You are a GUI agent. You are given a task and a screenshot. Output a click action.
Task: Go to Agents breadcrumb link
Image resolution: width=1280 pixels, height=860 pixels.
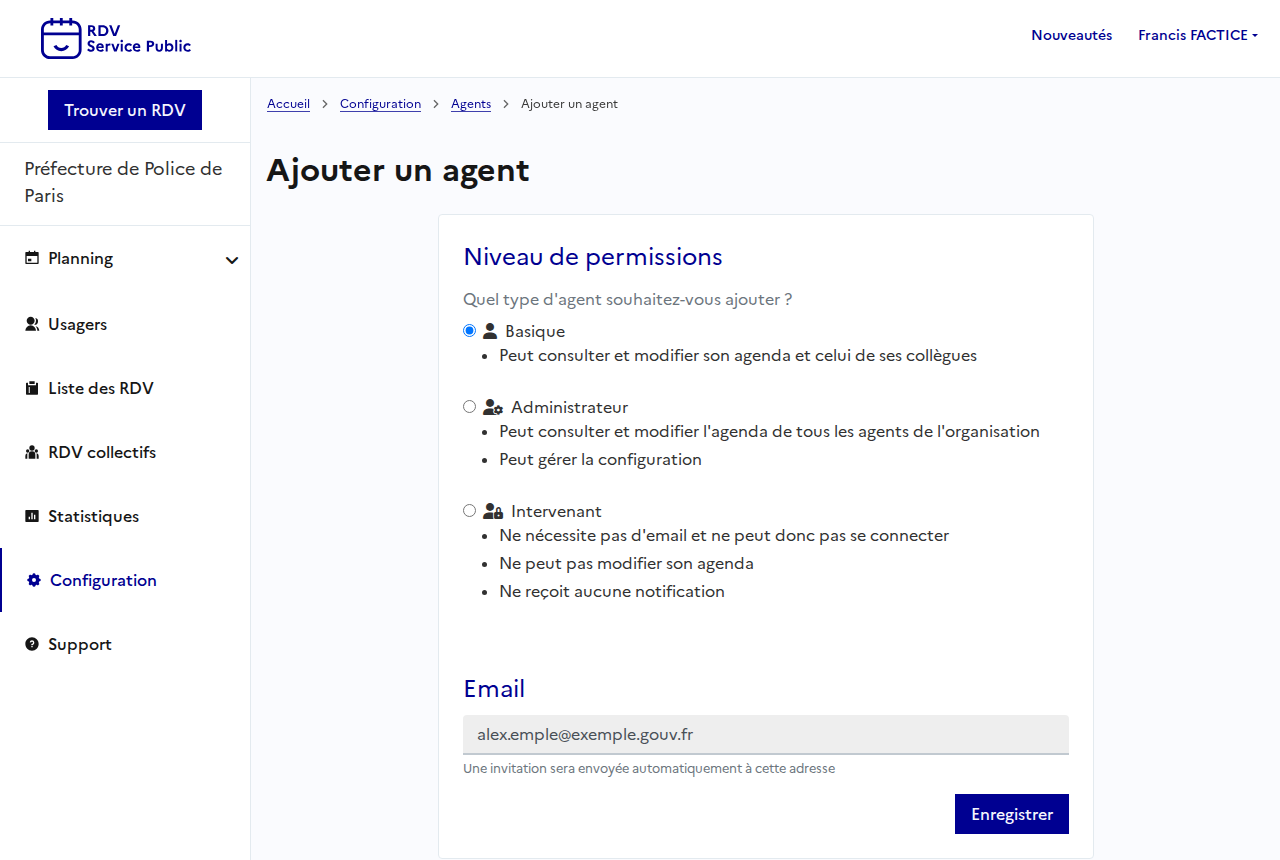tap(471, 104)
